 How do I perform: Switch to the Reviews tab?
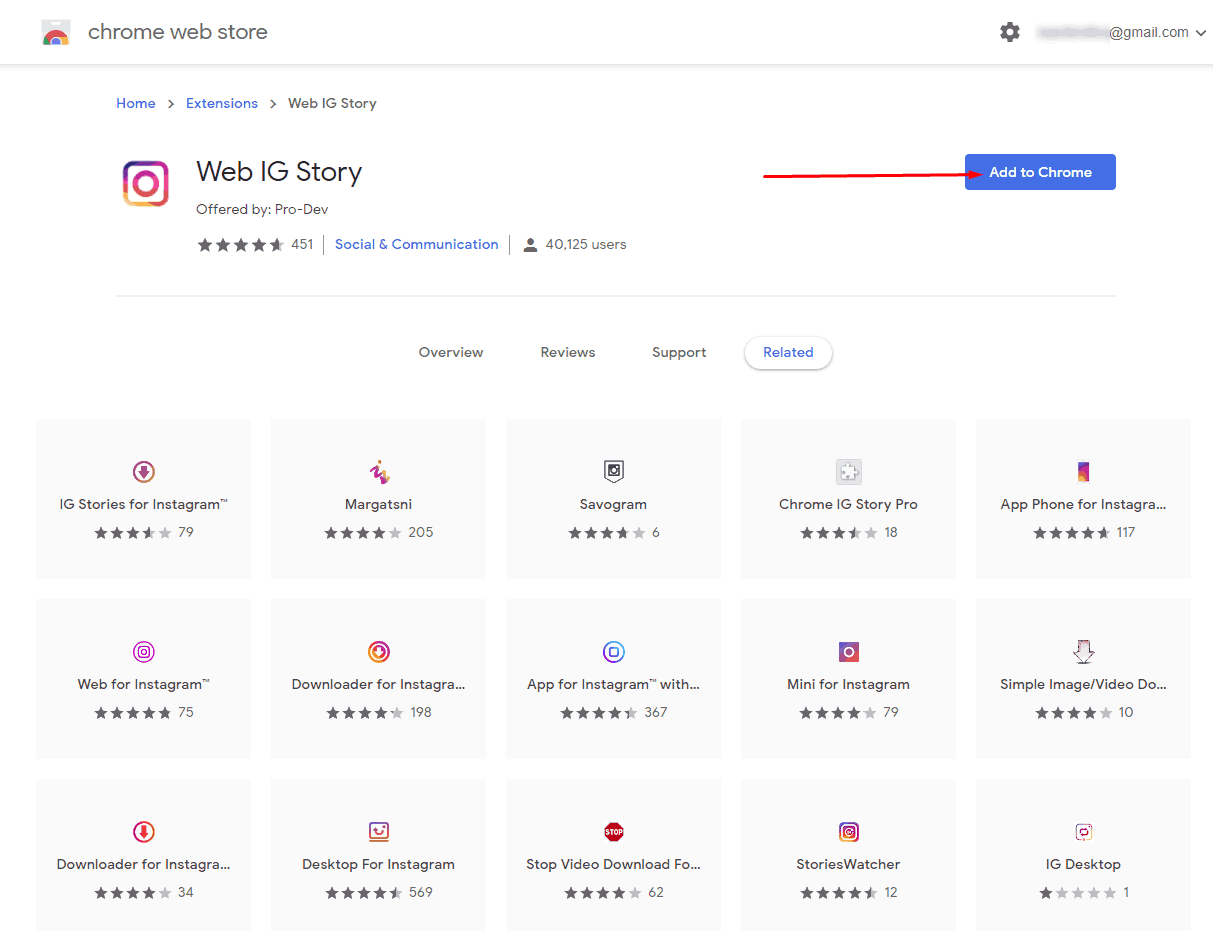(568, 352)
